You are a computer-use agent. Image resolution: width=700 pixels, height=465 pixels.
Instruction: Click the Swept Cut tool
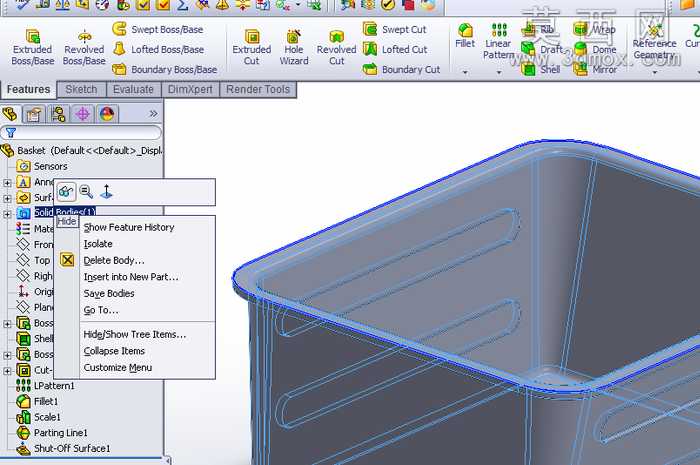point(395,29)
